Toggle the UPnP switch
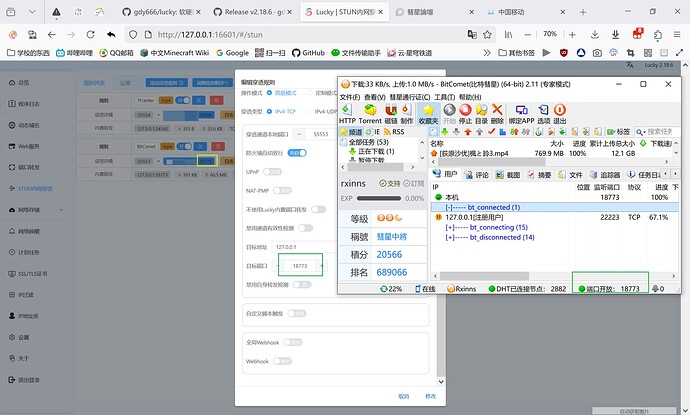Screen dimensions: 690x415 269,171
